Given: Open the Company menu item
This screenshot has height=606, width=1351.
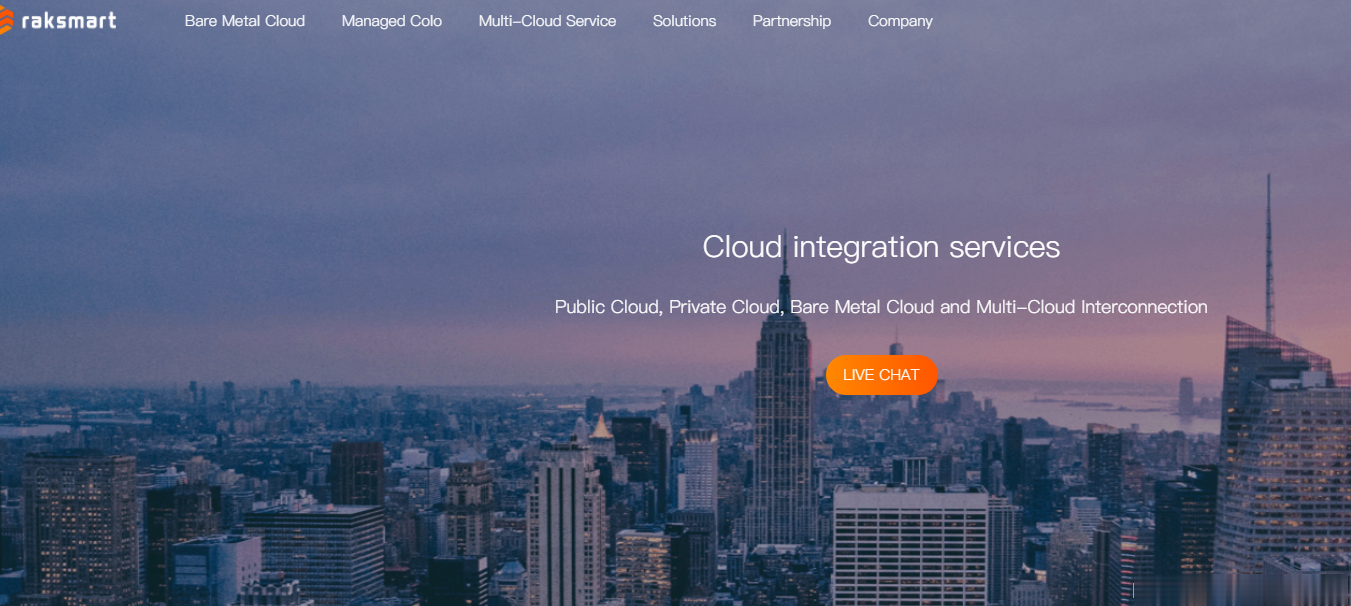Looking at the screenshot, I should click(900, 21).
